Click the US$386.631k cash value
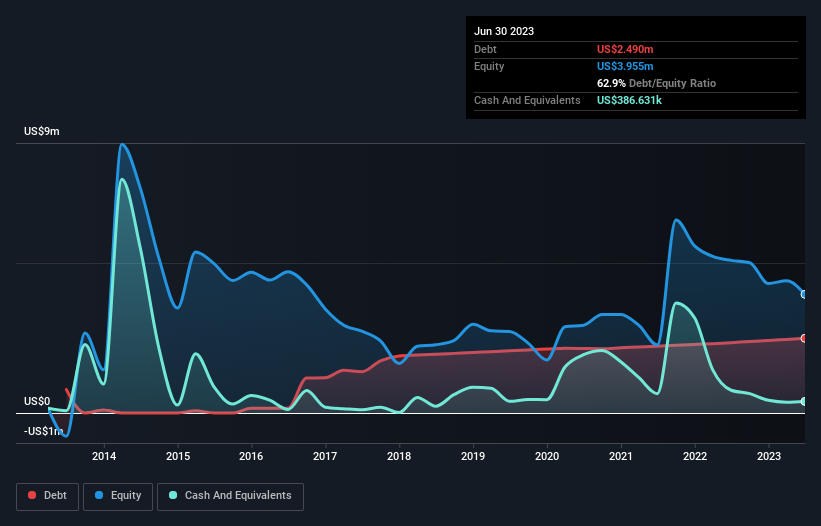821x526 pixels. (629, 100)
